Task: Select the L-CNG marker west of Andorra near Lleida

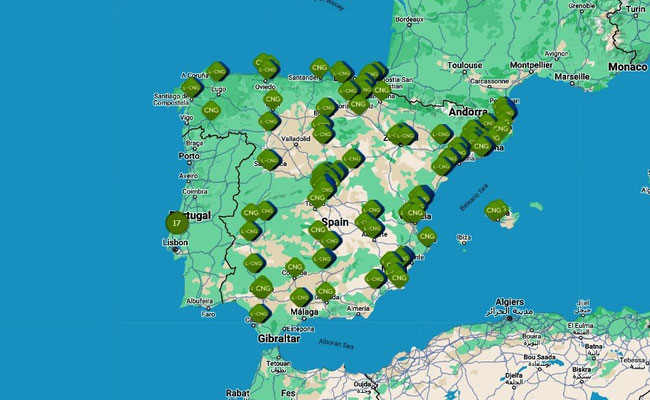Action: 441,134
